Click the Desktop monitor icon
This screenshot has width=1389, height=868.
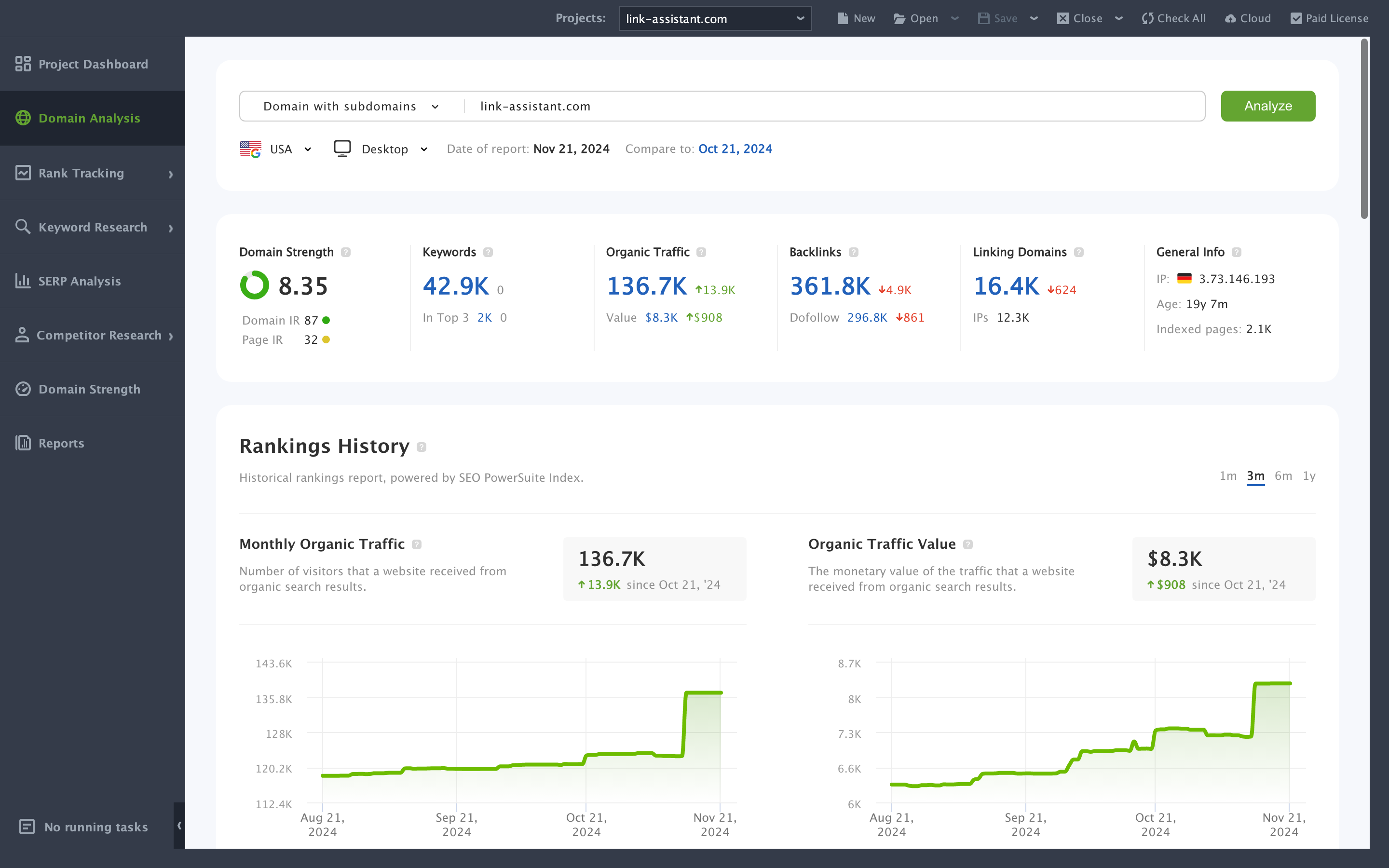tap(342, 149)
